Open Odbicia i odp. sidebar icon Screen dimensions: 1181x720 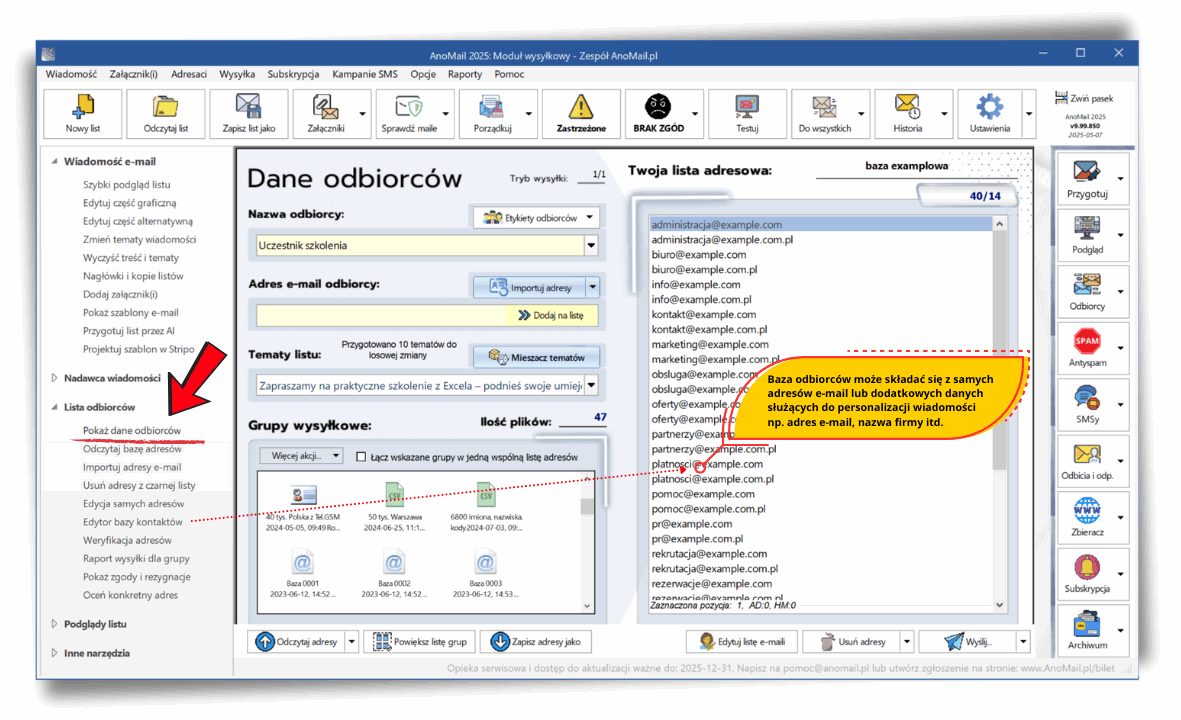pyautogui.click(x=1087, y=461)
